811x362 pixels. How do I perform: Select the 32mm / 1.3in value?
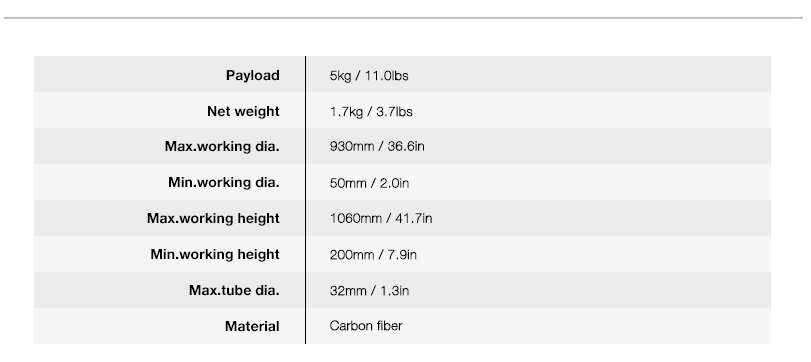pyautogui.click(x=369, y=291)
